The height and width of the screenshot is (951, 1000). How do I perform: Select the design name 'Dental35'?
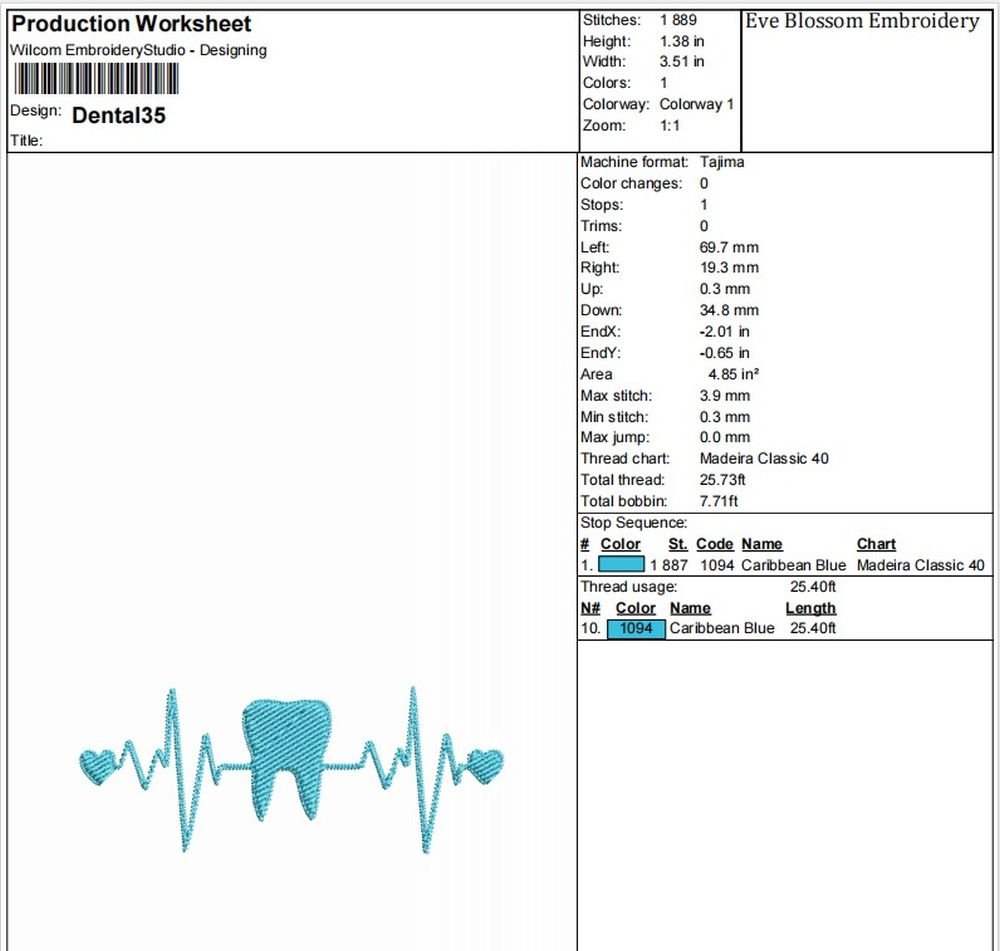[119, 115]
